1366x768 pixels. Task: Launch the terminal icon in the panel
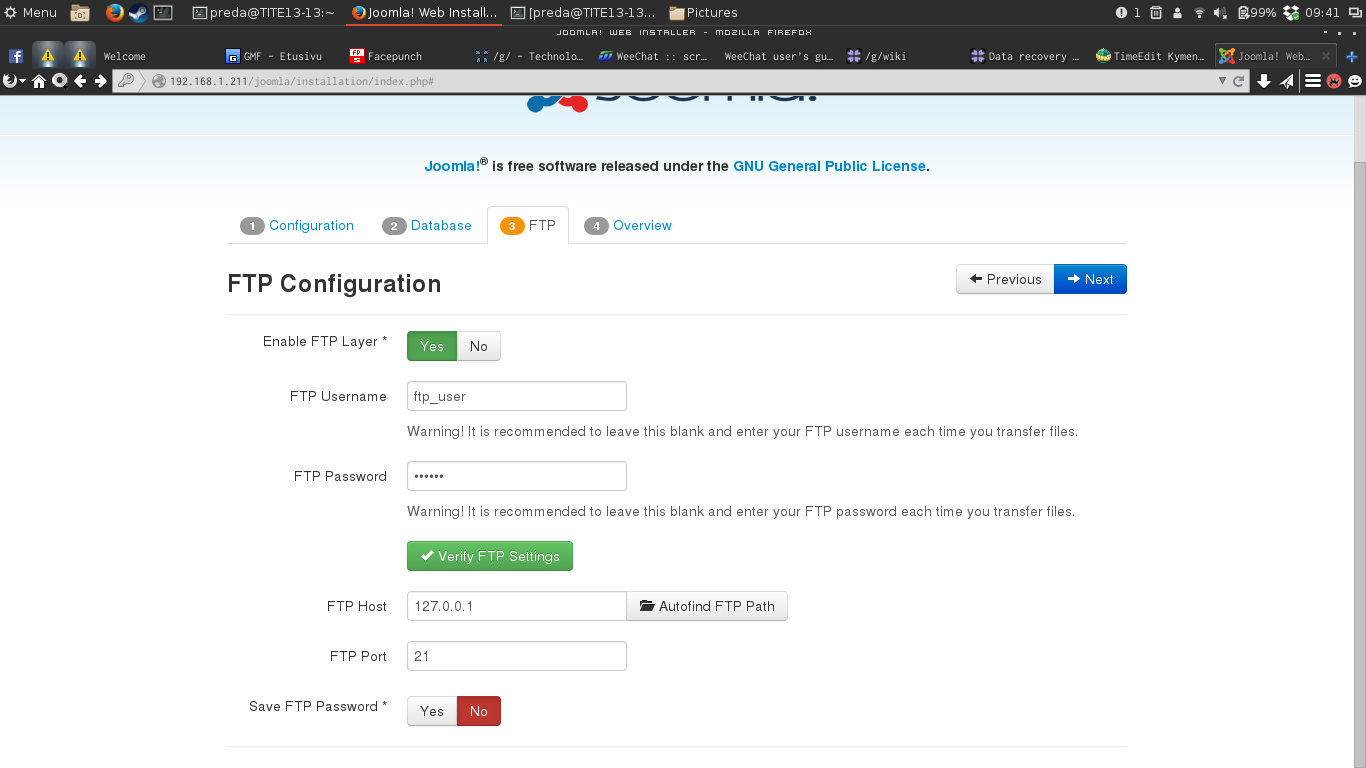163,13
